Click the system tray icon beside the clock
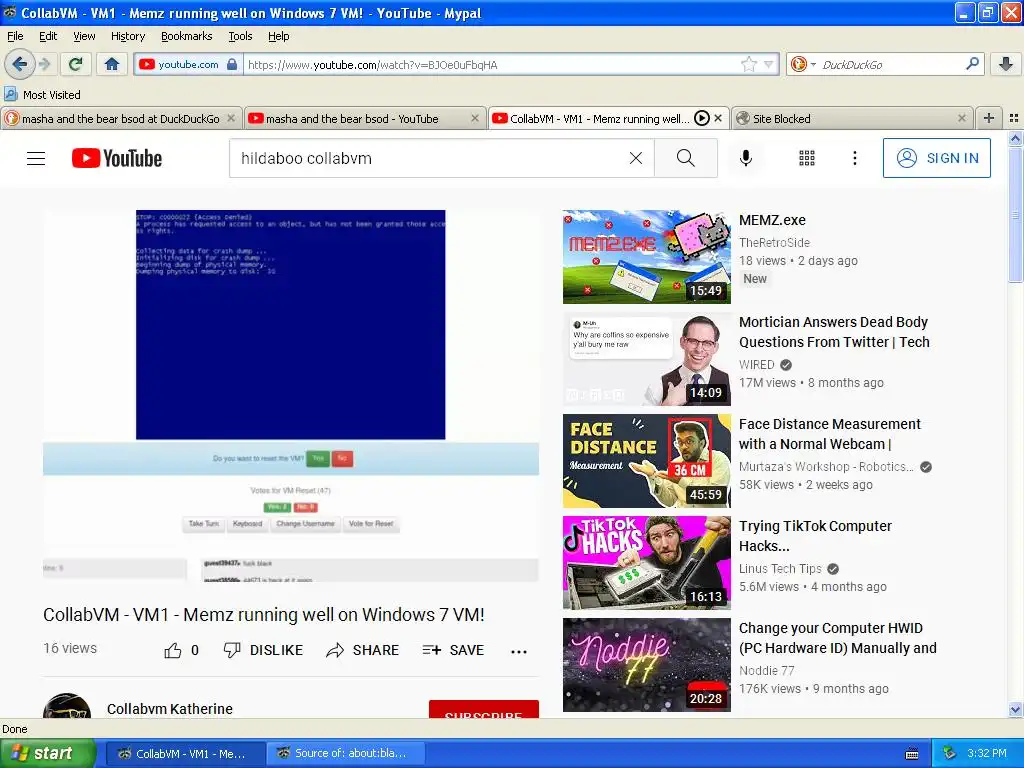The image size is (1024, 768). tap(949, 753)
